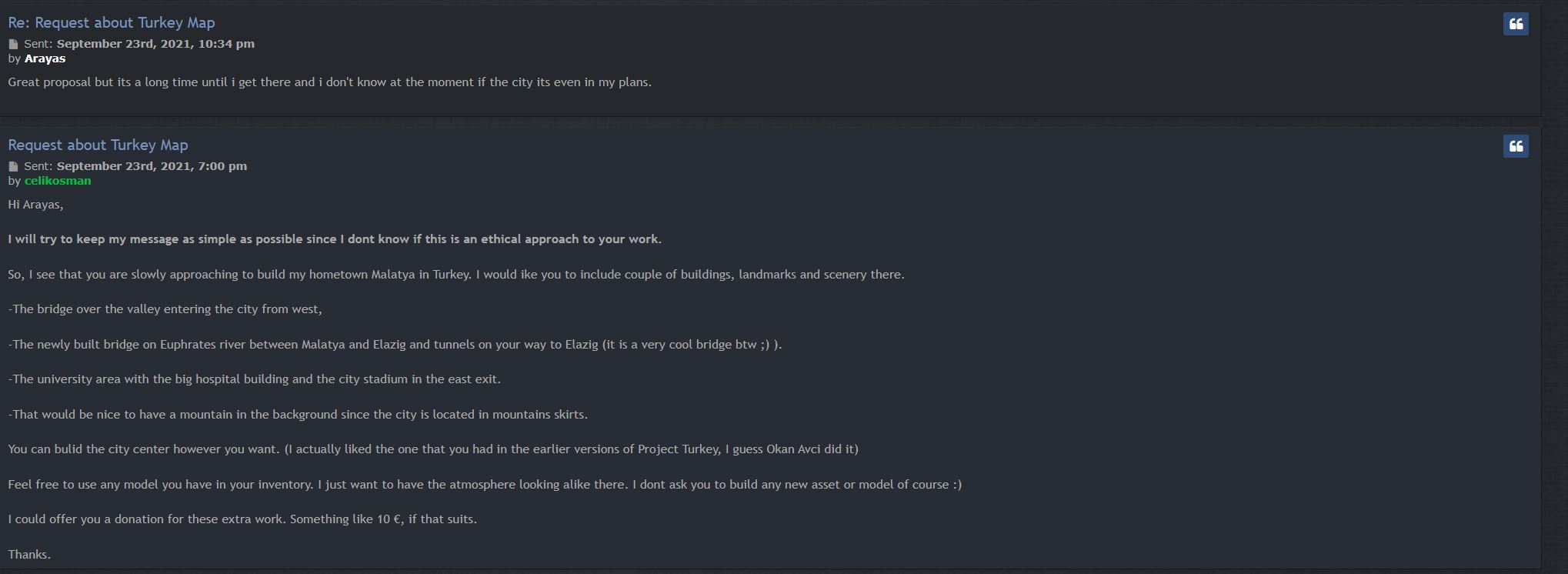Click the sent date September 23rd, 10:34 pm

155,44
